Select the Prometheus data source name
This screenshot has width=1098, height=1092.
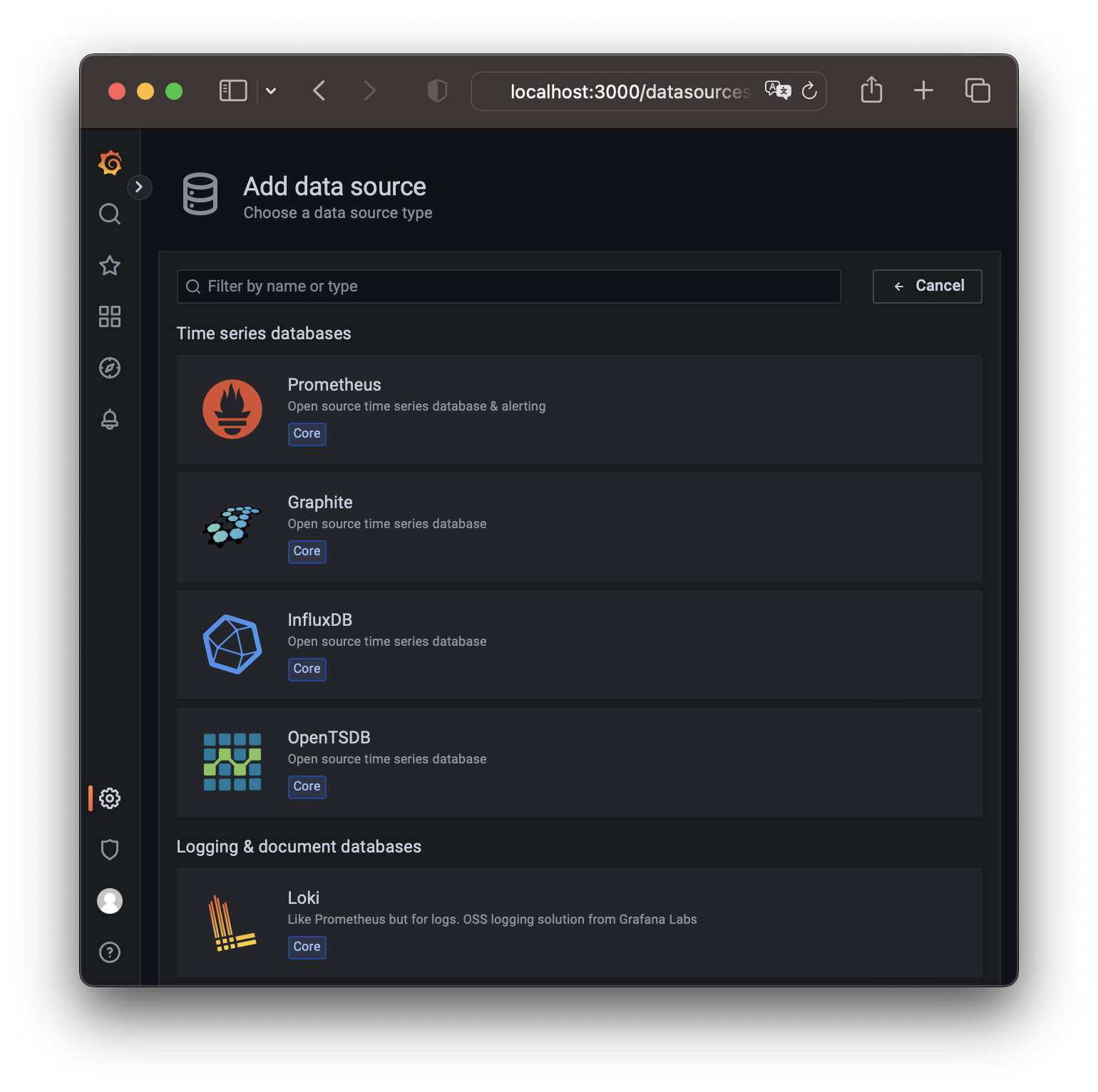tap(334, 385)
